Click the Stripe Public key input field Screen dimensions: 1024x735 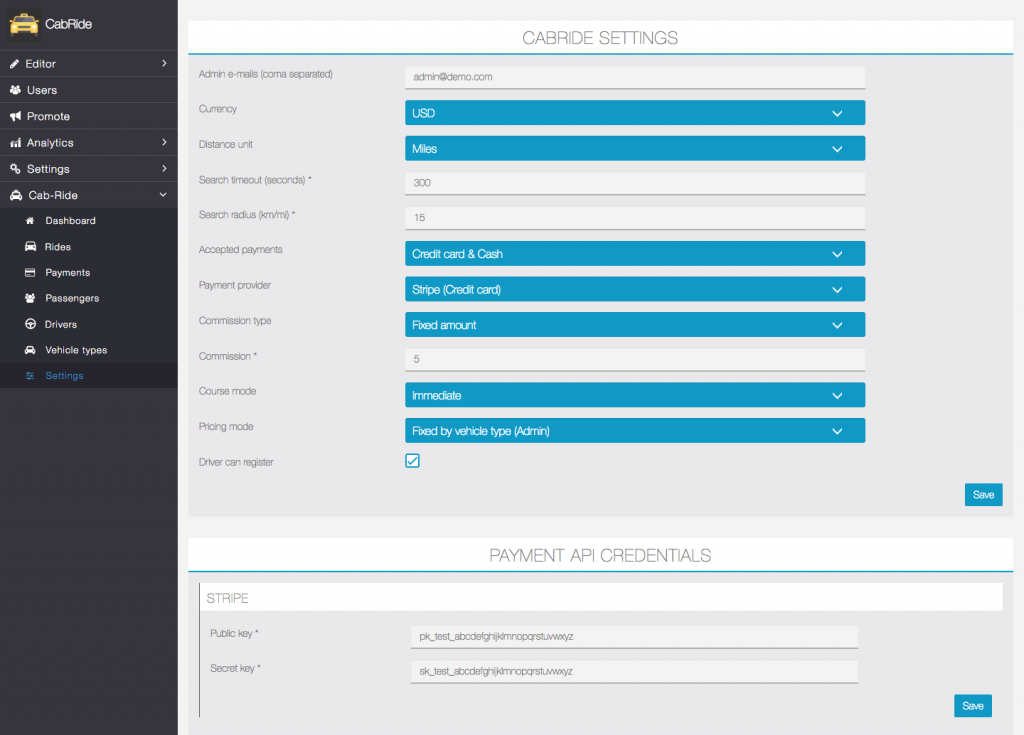pos(631,637)
